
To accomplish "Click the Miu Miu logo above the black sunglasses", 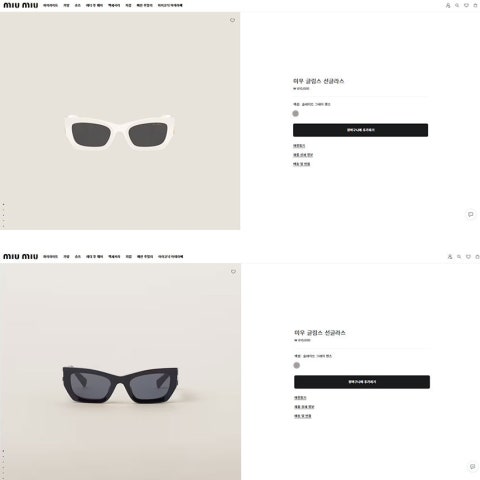I will click(x=21, y=256).
